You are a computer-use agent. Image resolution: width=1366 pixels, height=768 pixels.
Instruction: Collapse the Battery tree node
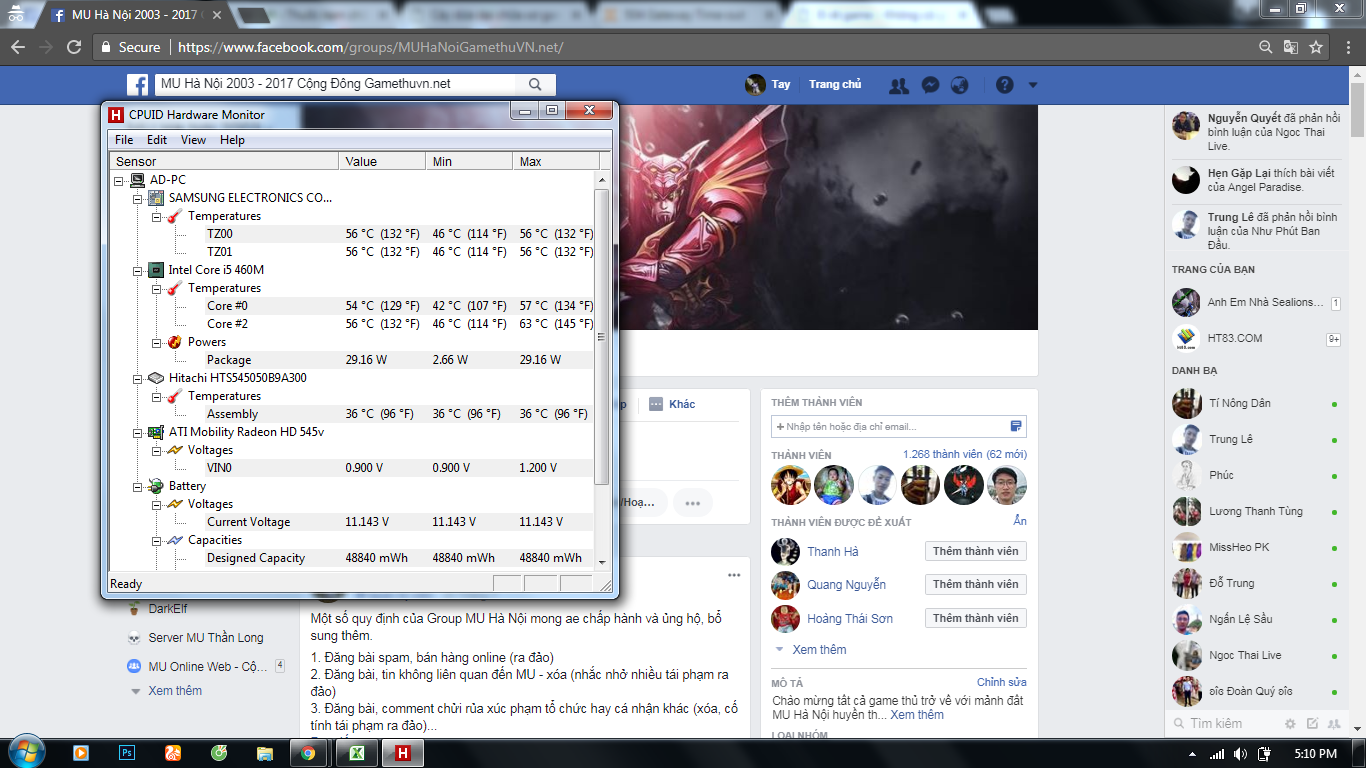[x=138, y=486]
